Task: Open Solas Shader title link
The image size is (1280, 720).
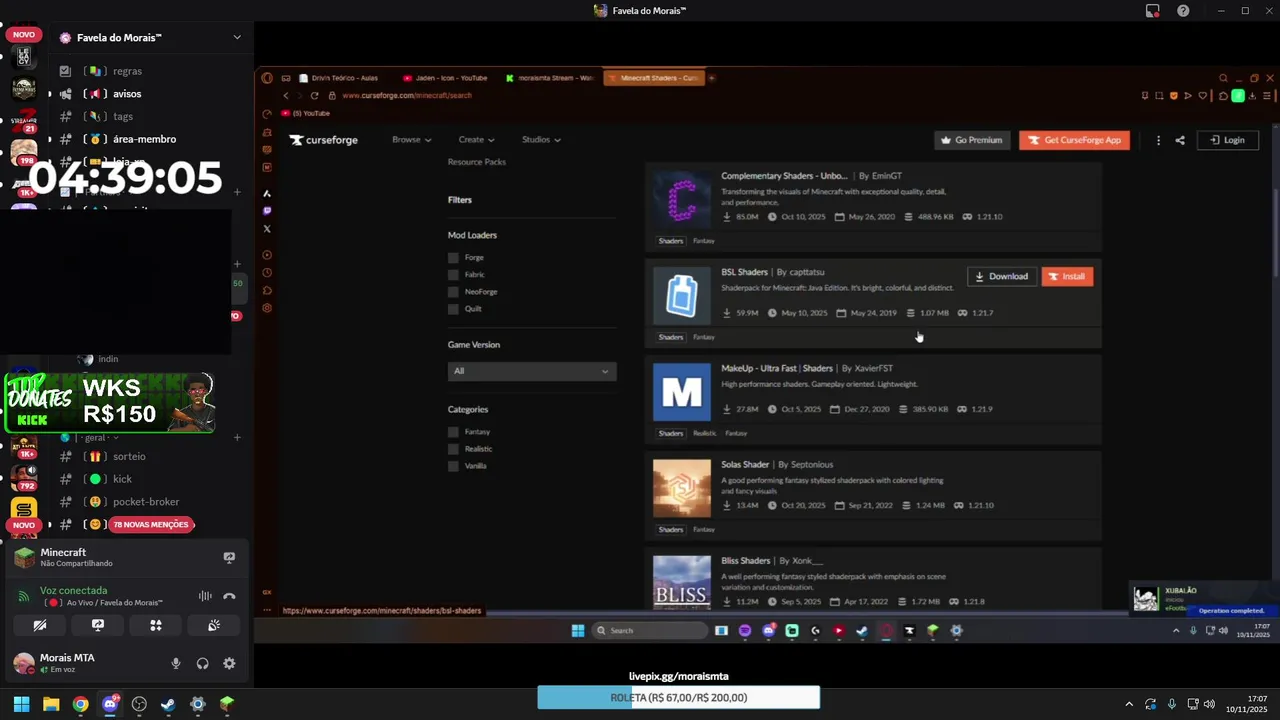Action: point(745,464)
